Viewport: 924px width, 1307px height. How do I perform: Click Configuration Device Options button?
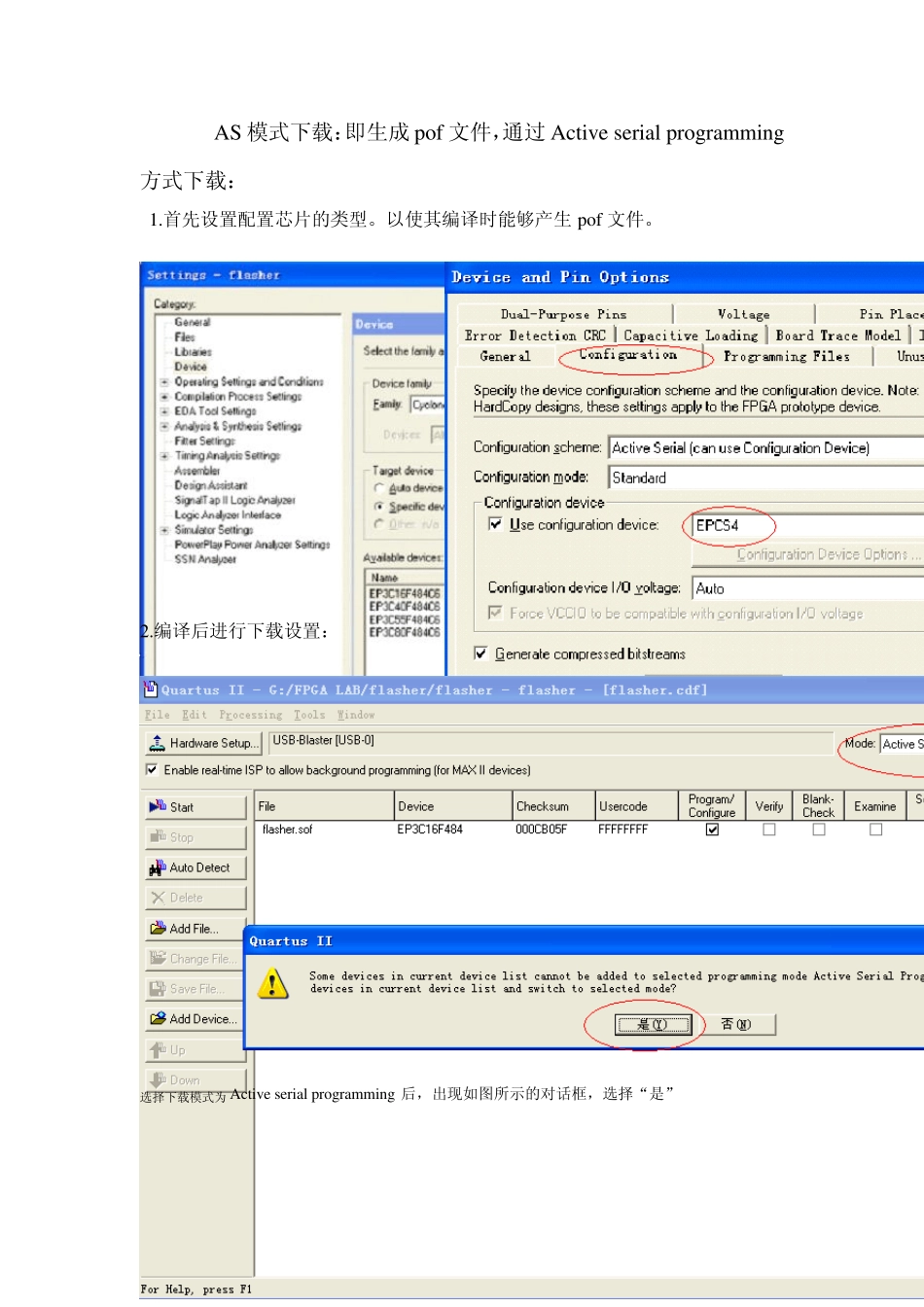(x=807, y=554)
